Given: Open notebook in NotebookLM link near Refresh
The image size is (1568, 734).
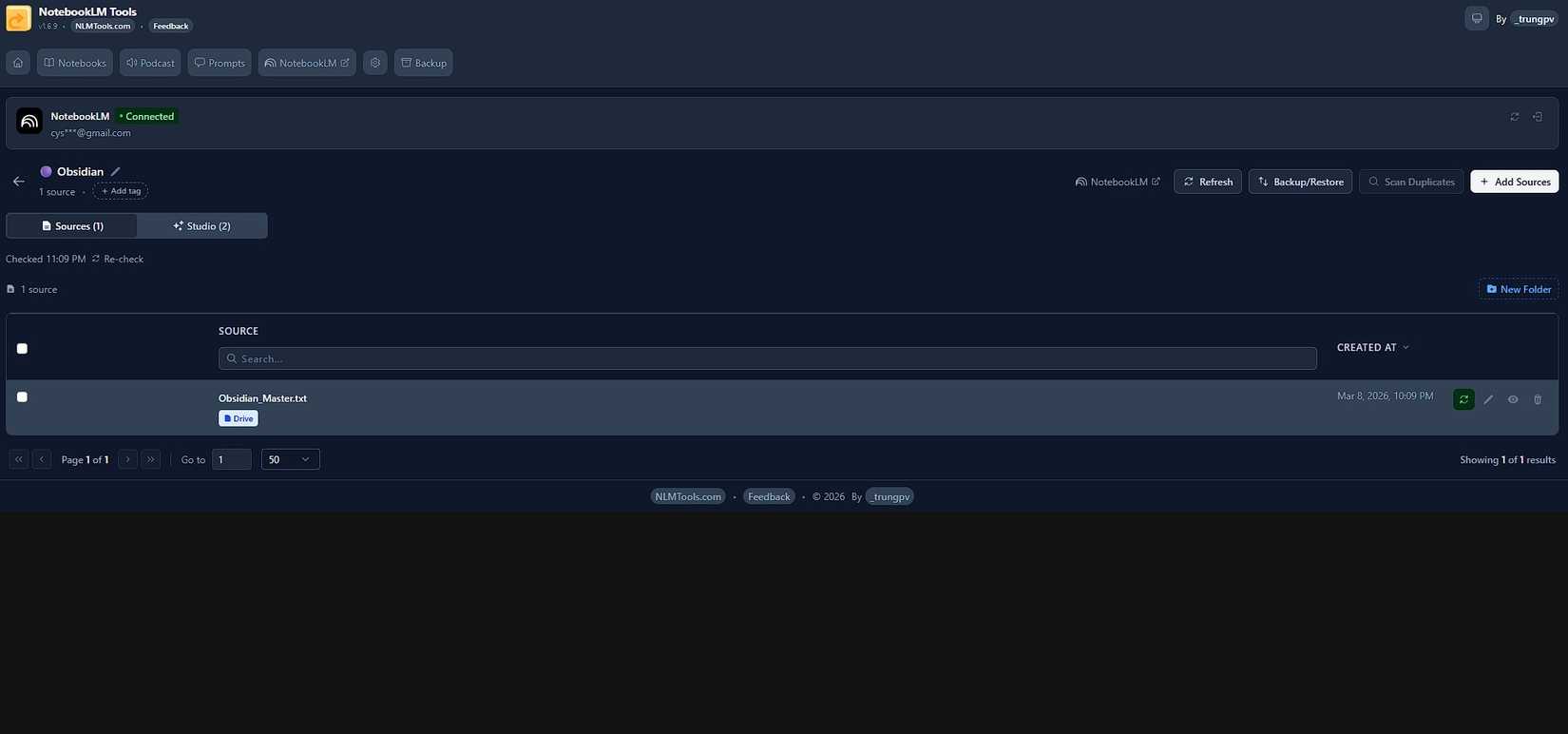Looking at the screenshot, I should point(1118,182).
